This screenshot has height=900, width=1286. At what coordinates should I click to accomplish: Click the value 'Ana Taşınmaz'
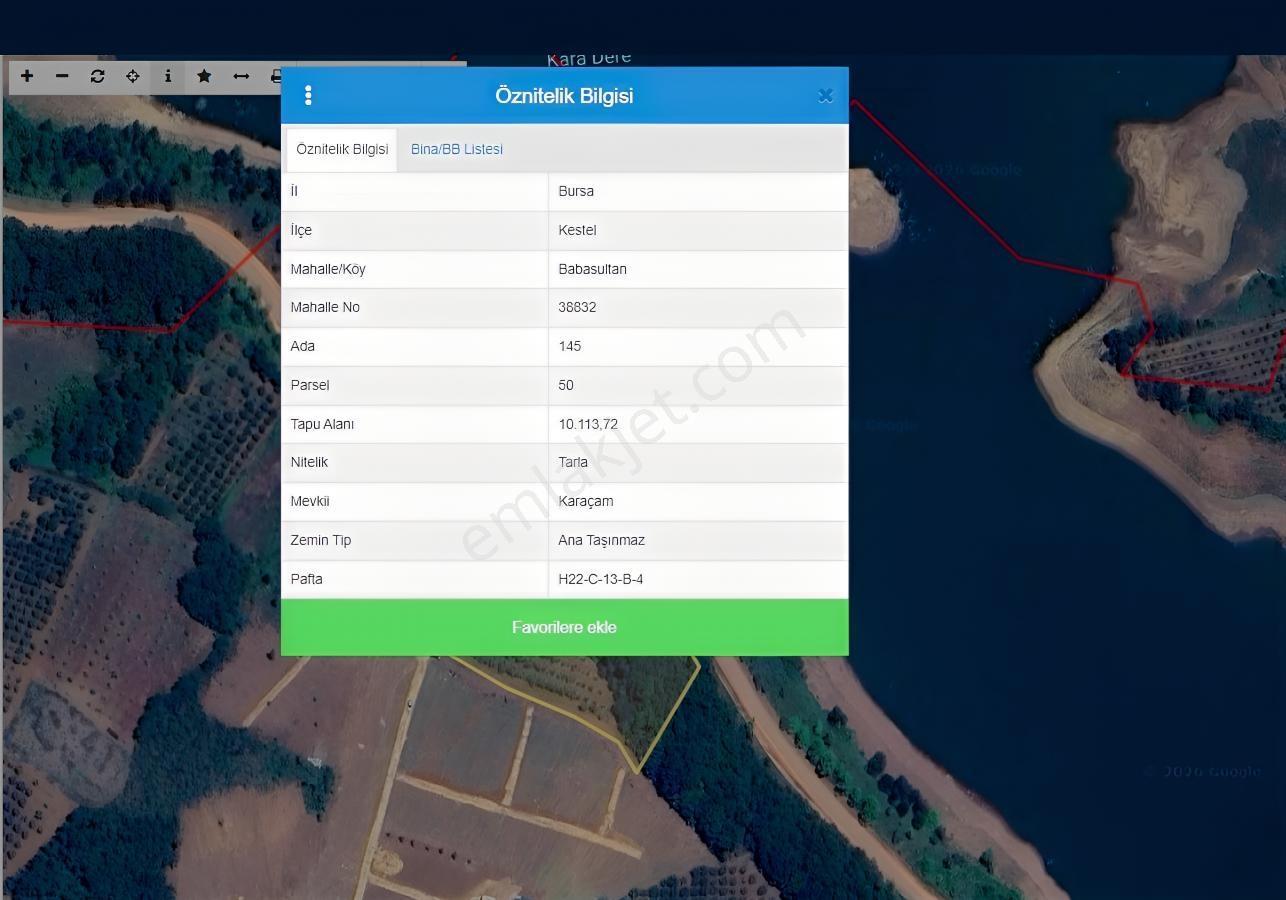pos(601,540)
